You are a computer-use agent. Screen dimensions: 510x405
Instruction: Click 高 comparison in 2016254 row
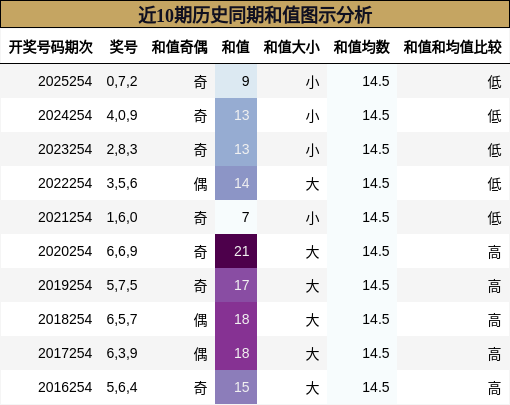tap(495, 388)
